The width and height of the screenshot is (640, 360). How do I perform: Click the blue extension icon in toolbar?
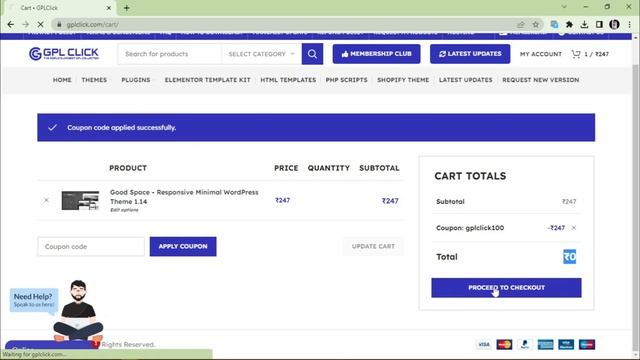(x=554, y=24)
